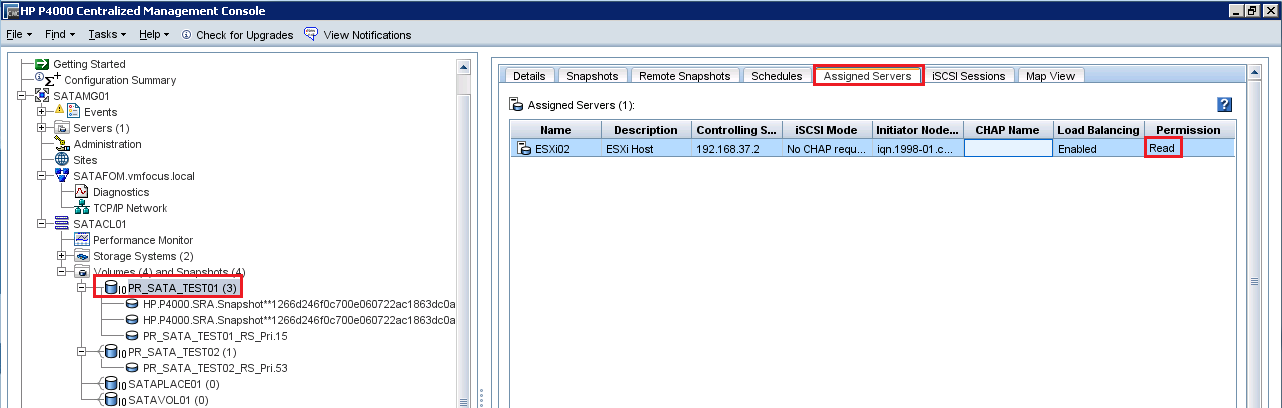1282x408 pixels.
Task: Collapse the SATAMG01 management group node
Action: pyautogui.click(x=22, y=96)
